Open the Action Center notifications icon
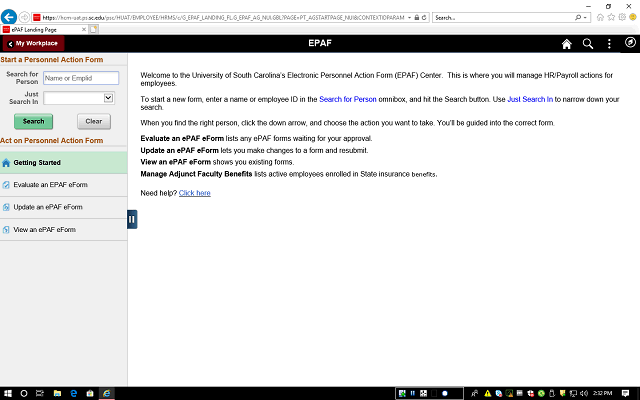The image size is (640, 400). tap(625, 393)
